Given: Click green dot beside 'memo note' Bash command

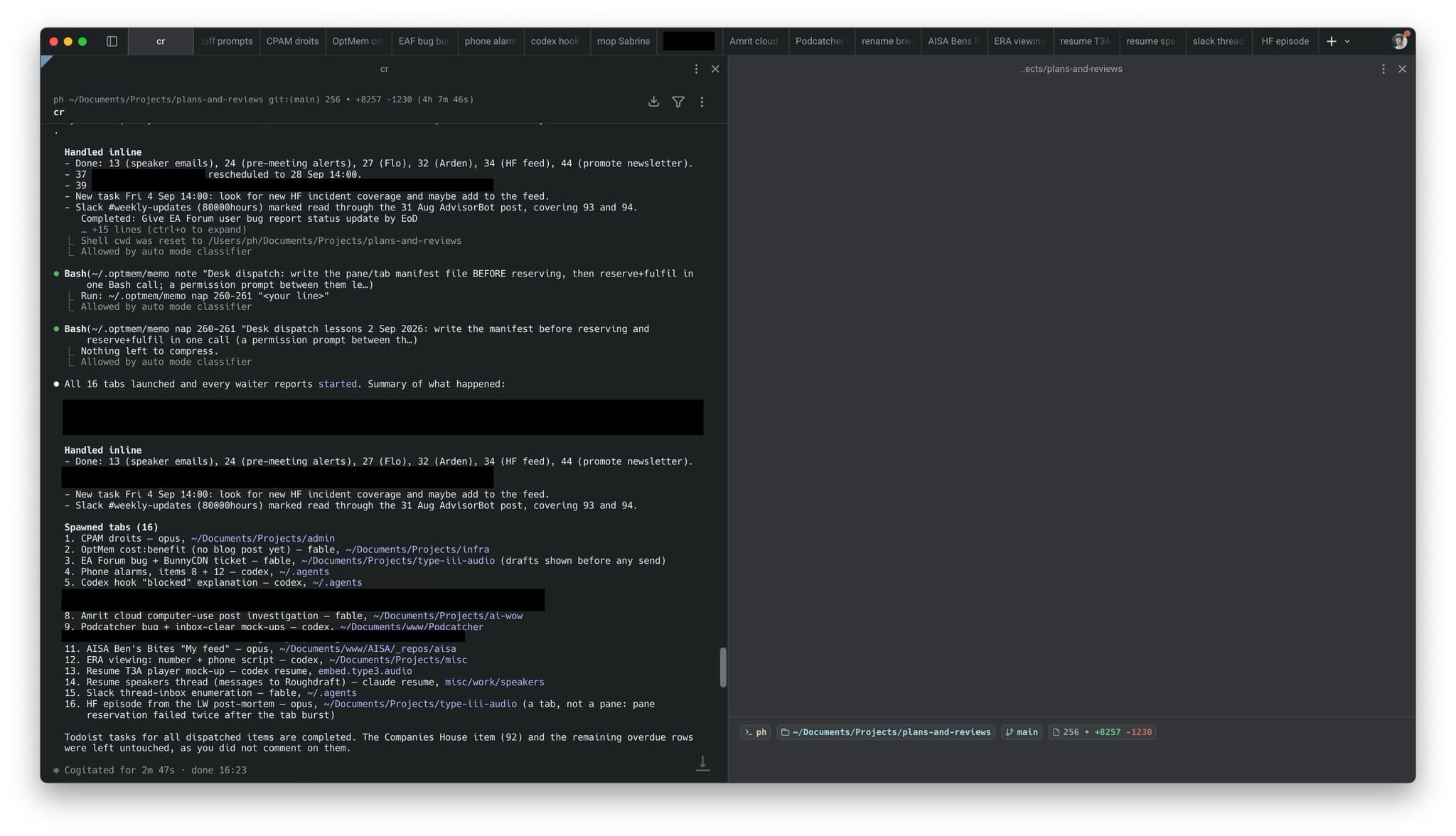Looking at the screenshot, I should point(56,274).
